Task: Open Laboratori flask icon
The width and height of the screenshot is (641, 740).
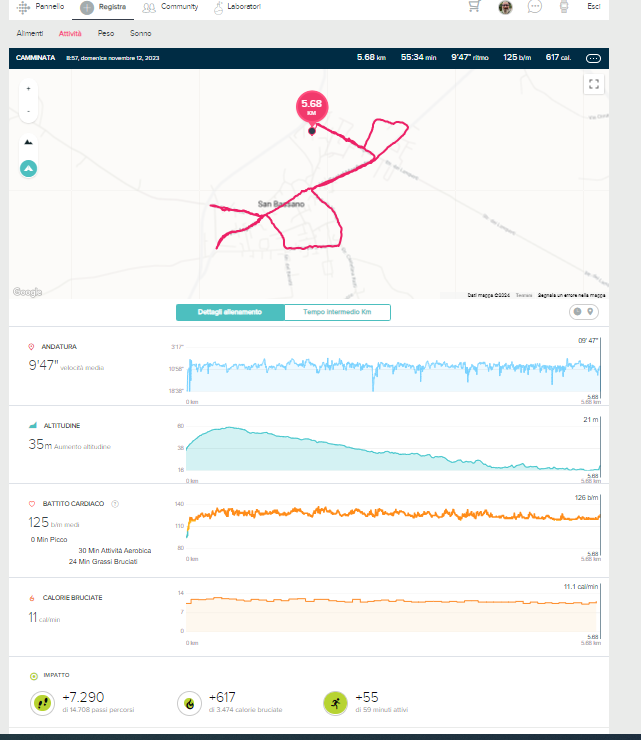Action: click(x=218, y=8)
